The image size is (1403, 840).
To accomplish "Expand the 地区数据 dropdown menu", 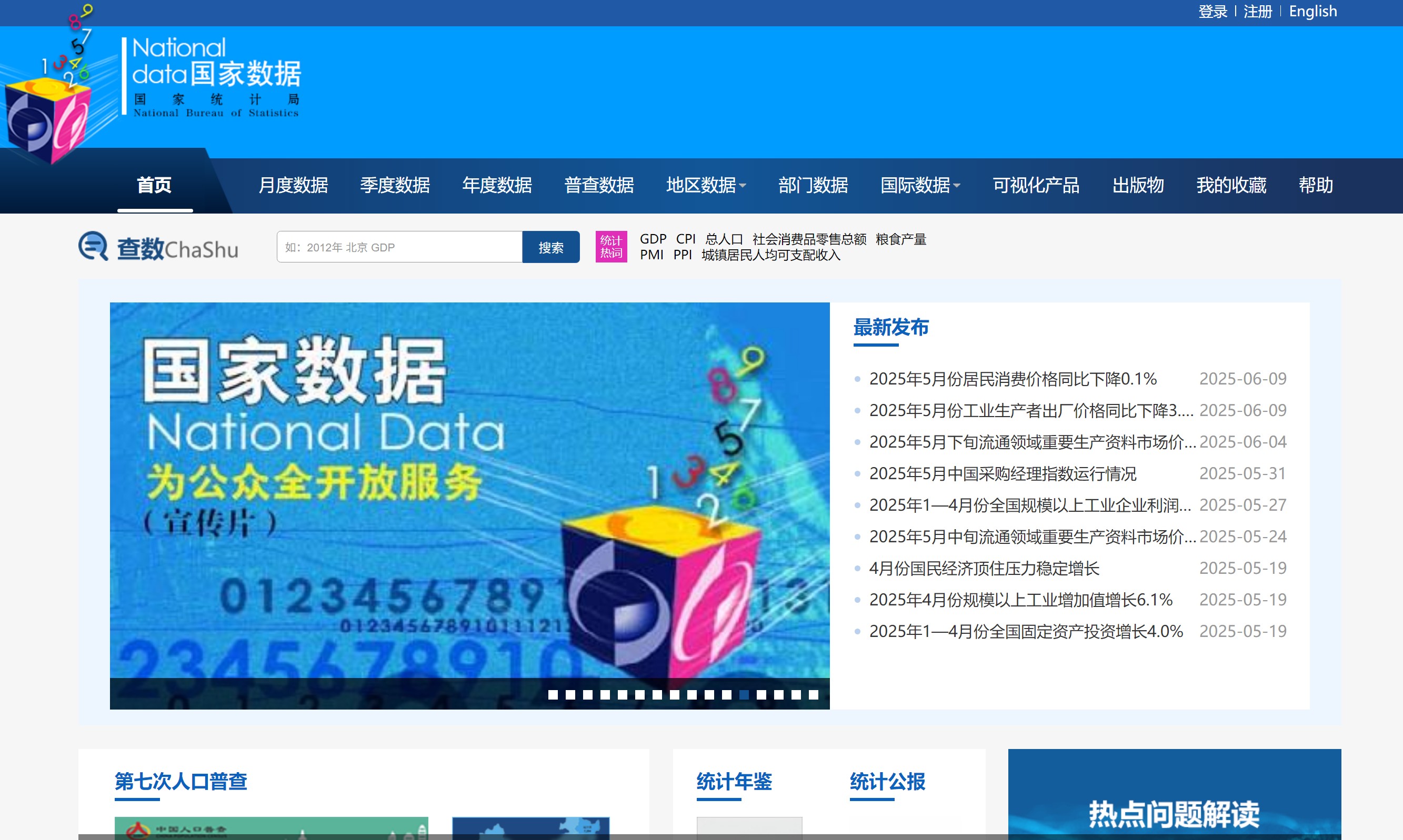I will click(x=706, y=185).
